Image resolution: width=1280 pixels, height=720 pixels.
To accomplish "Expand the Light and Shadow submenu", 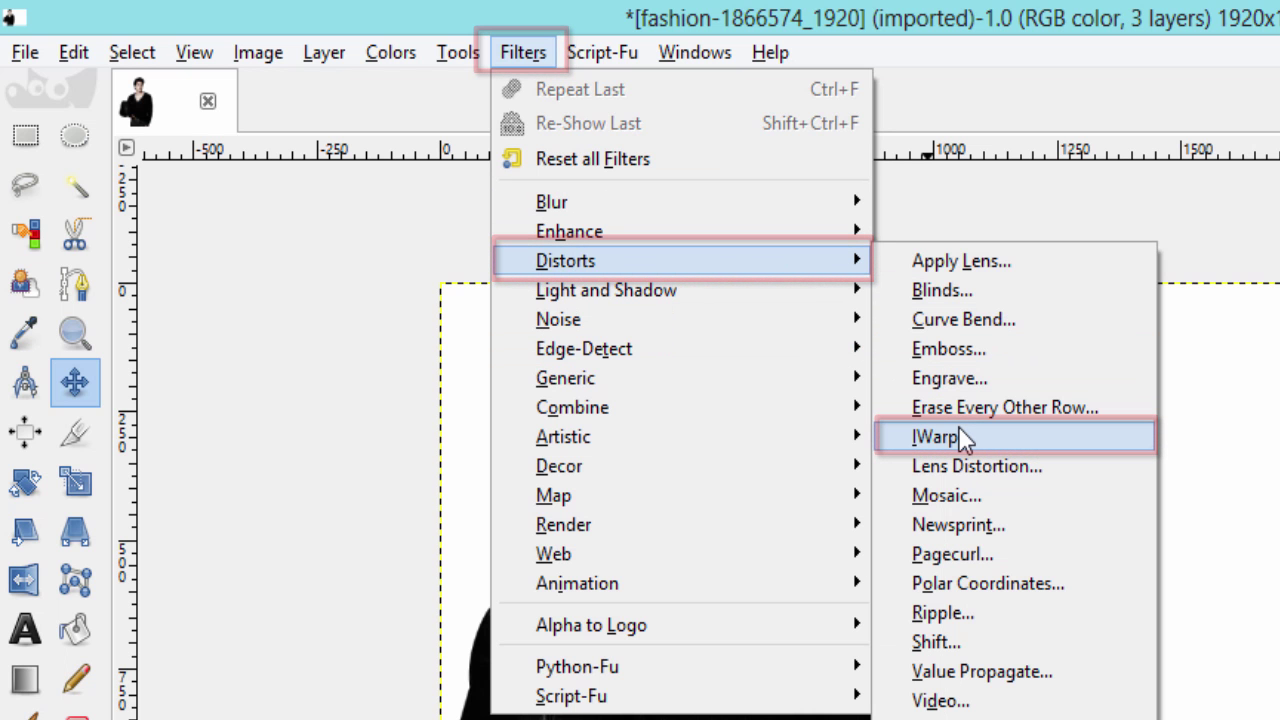I will (x=683, y=290).
